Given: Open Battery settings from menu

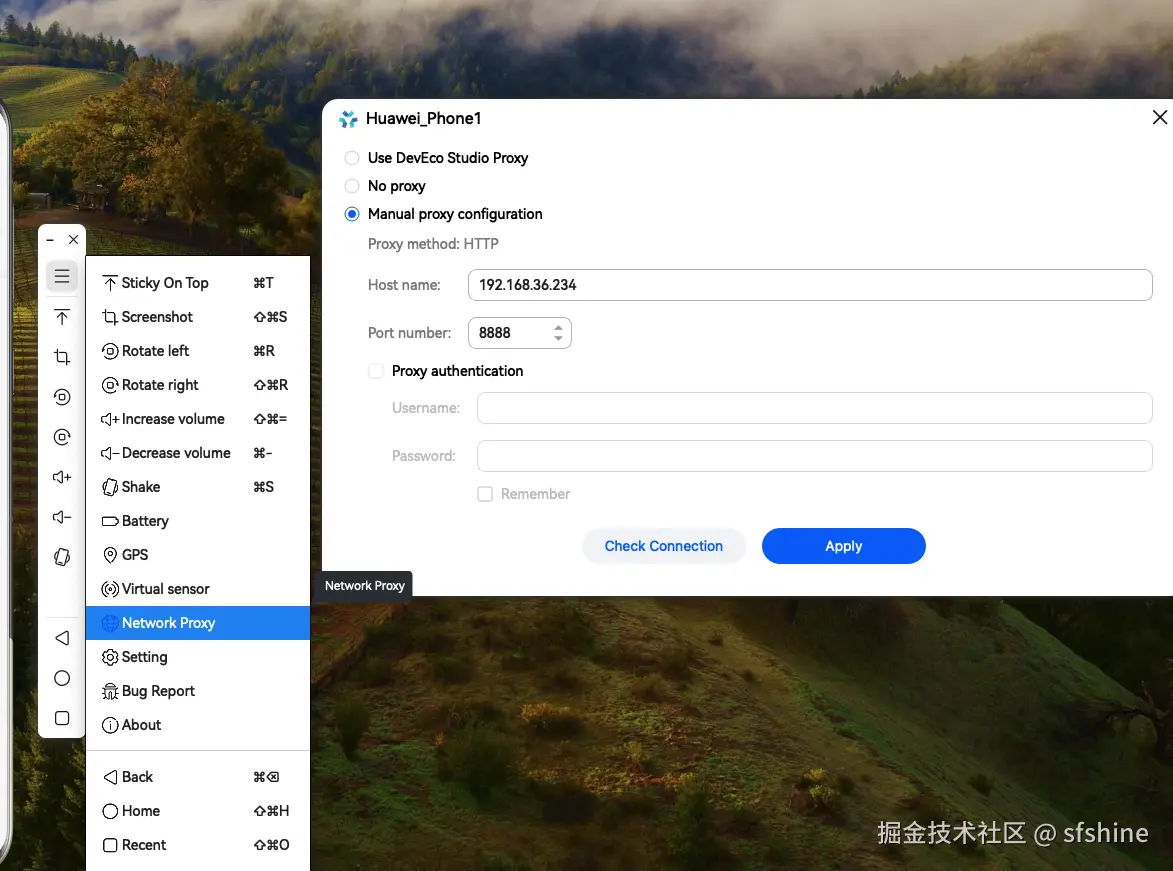Looking at the screenshot, I should pyautogui.click(x=197, y=521).
